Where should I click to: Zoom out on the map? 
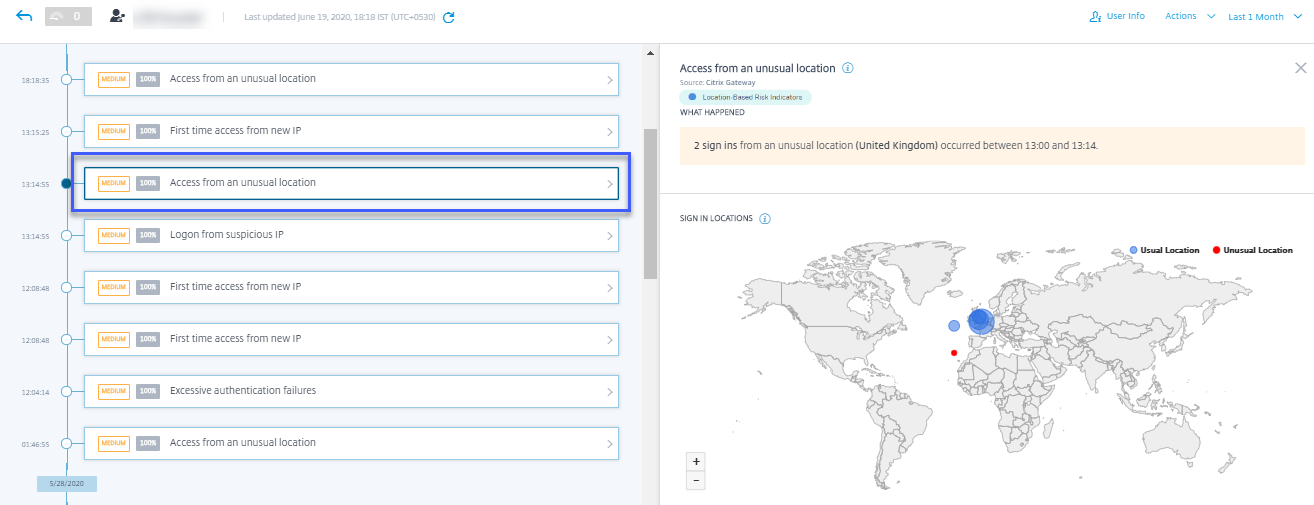tap(696, 480)
